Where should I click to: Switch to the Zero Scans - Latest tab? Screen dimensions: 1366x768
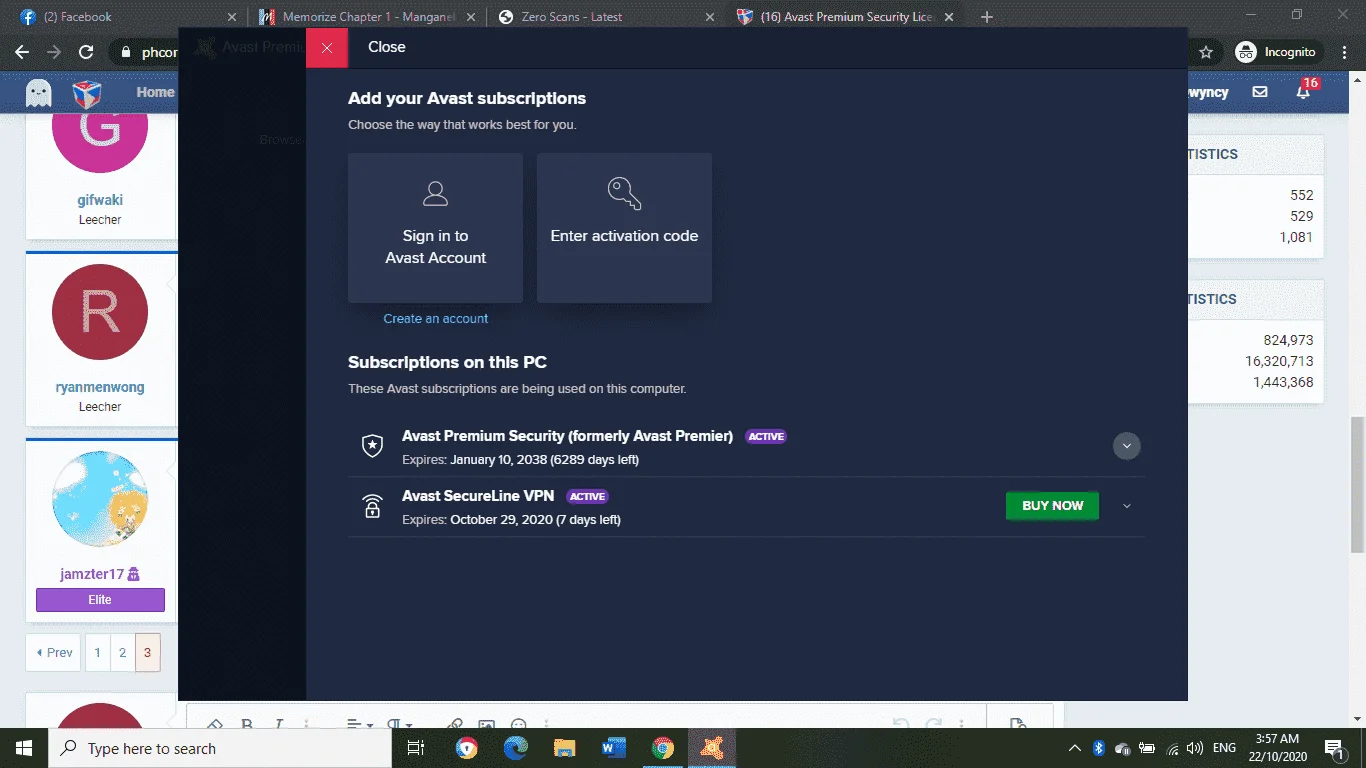605,17
